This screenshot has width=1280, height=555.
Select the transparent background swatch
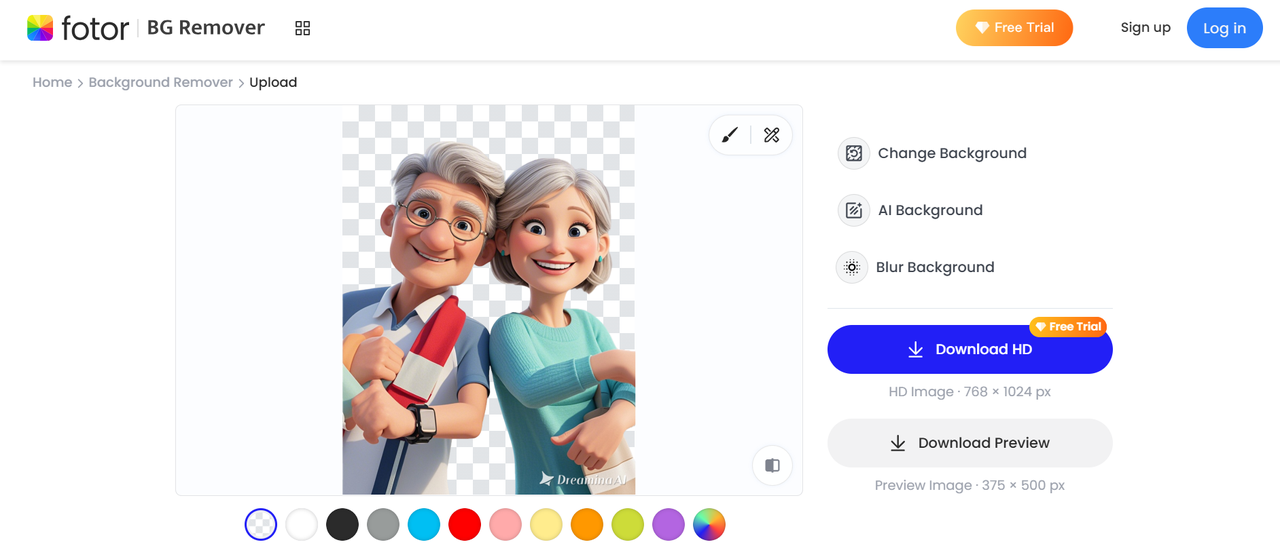pos(261,524)
